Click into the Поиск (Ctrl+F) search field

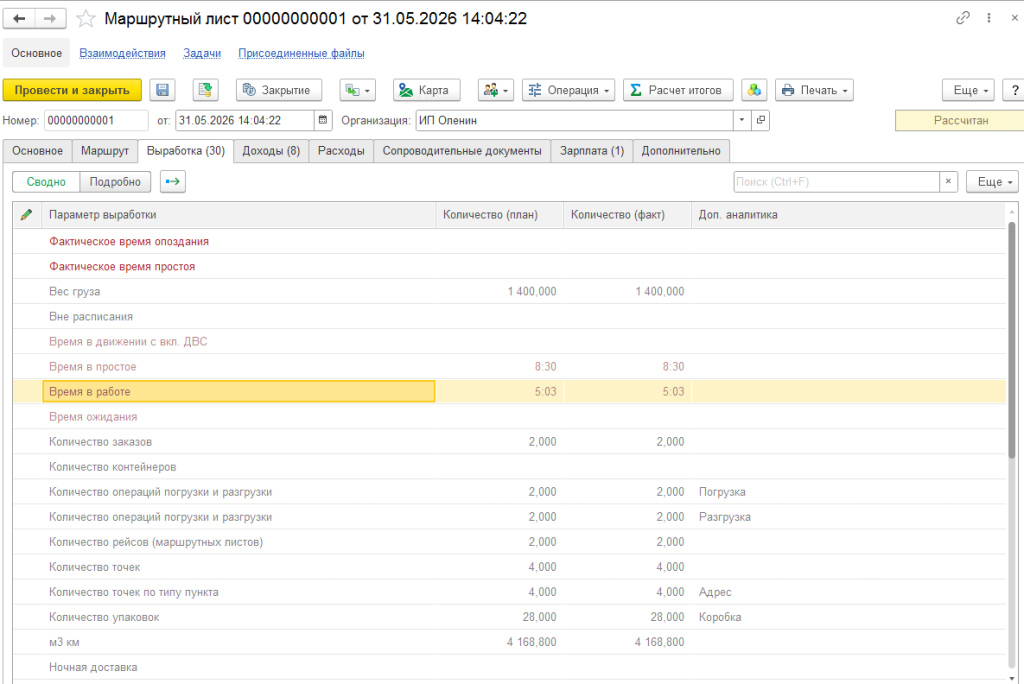(x=837, y=182)
